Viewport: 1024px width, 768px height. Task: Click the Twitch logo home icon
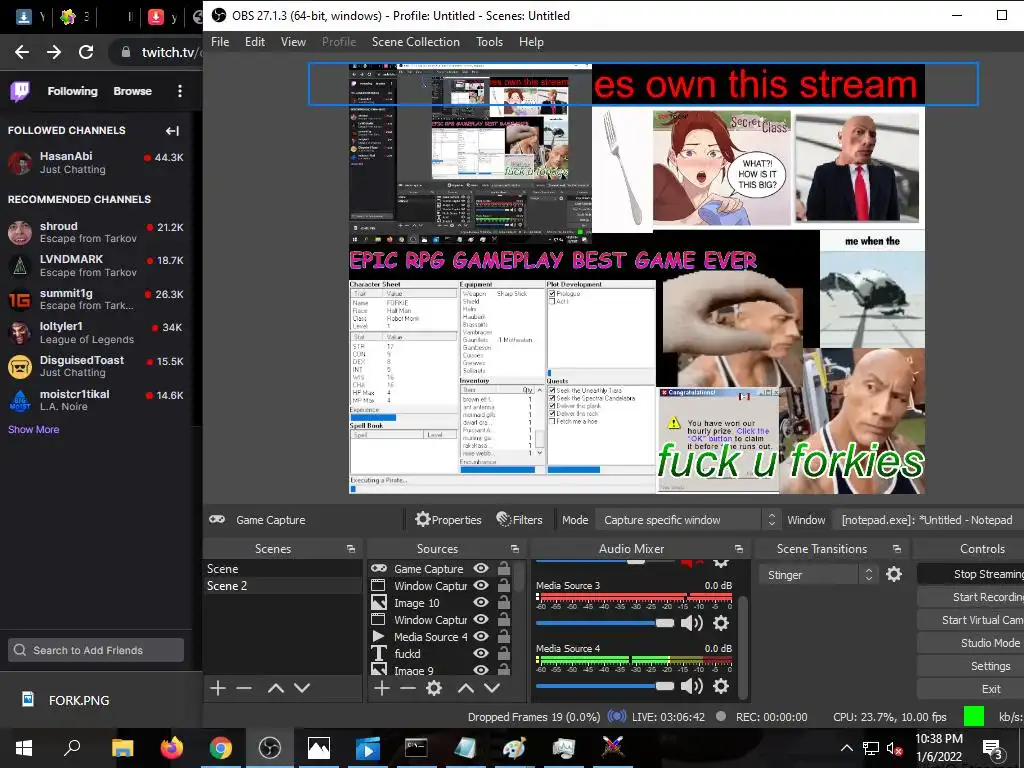click(x=20, y=91)
